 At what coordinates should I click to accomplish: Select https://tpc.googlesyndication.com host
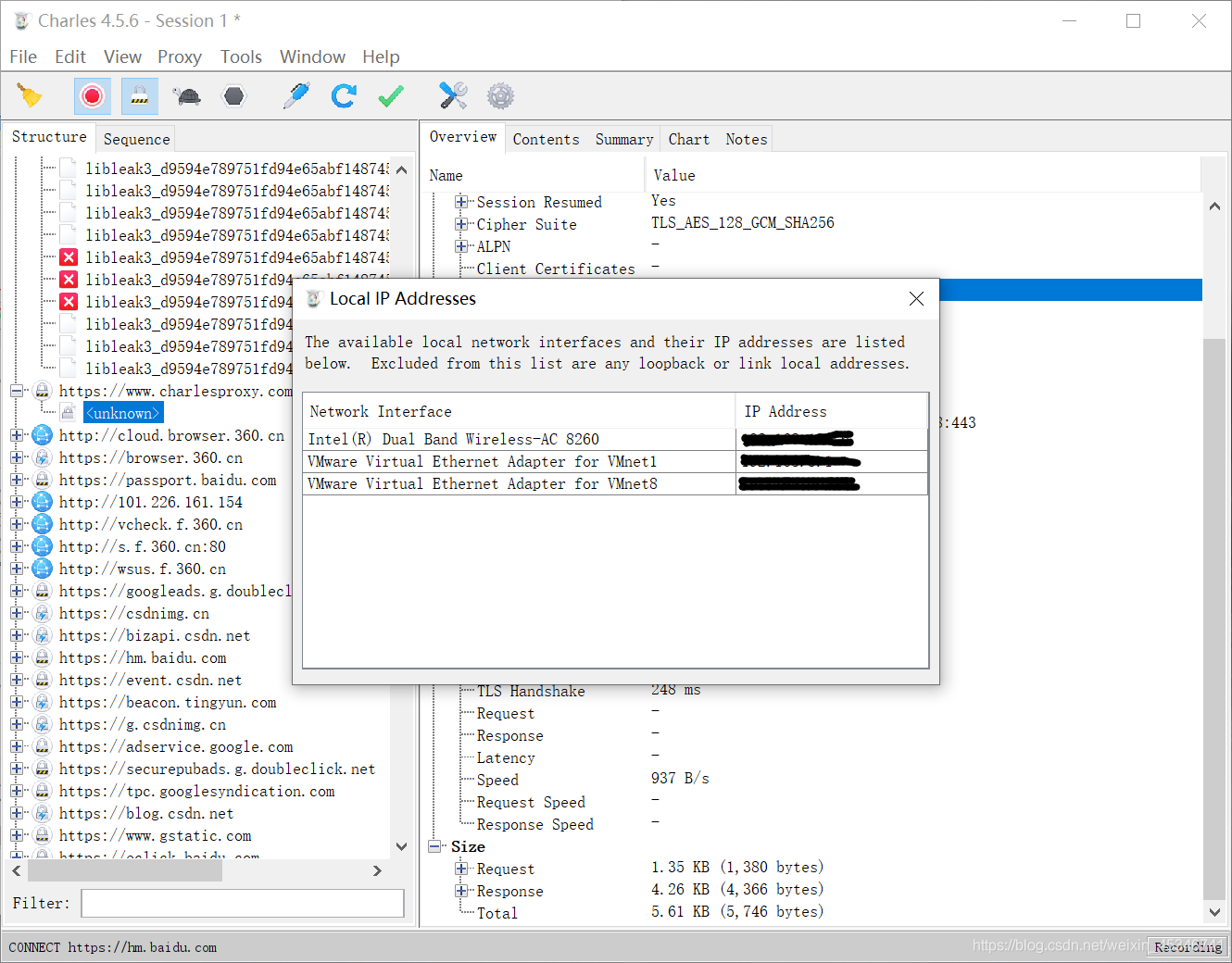point(197,791)
